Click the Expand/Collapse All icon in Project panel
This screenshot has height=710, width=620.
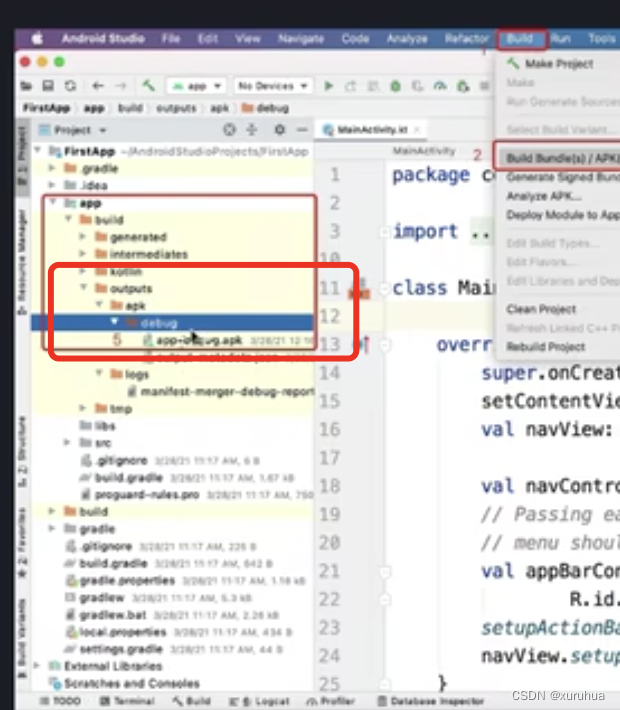pos(252,130)
